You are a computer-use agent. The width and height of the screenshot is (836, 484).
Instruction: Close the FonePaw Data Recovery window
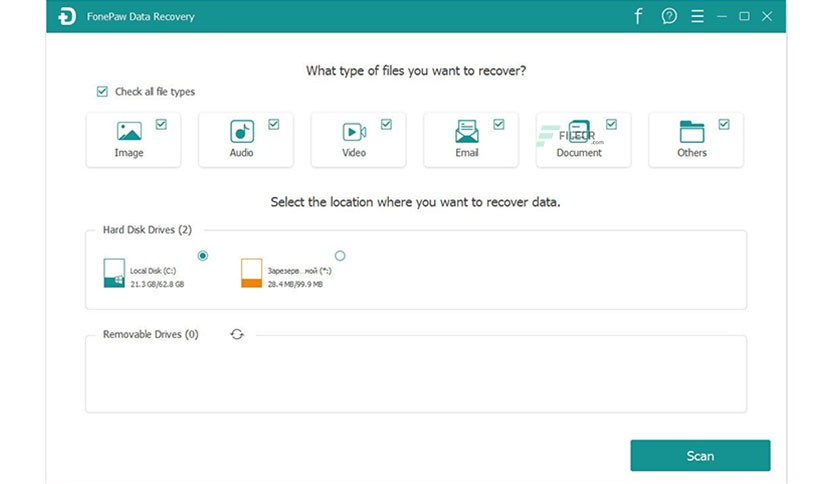click(x=767, y=17)
